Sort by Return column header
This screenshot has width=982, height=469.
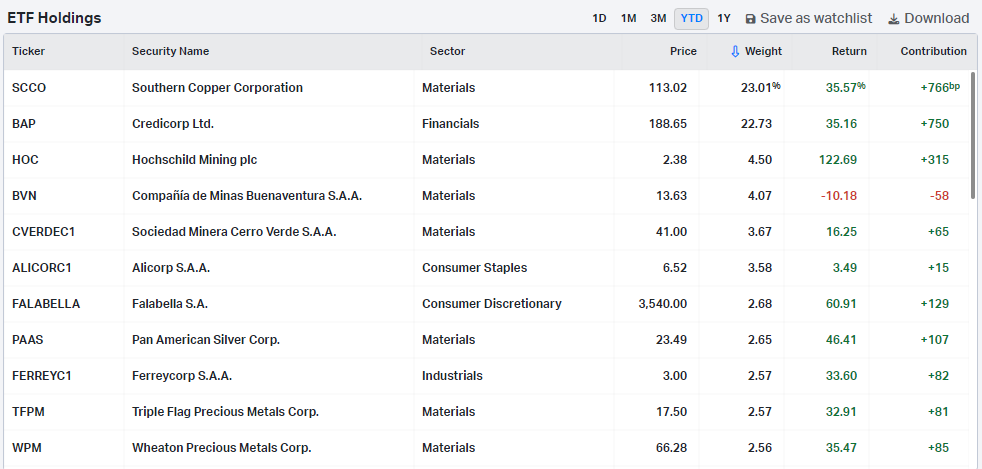[849, 51]
